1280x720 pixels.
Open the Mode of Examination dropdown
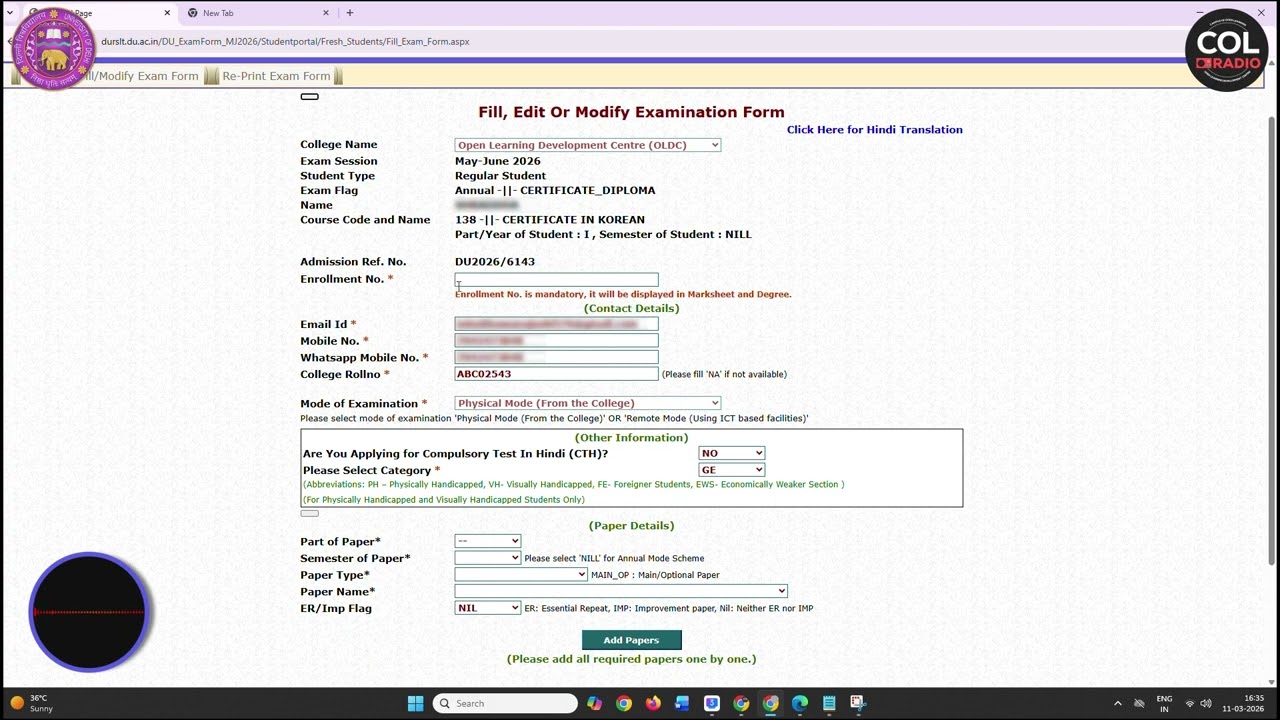pos(587,403)
